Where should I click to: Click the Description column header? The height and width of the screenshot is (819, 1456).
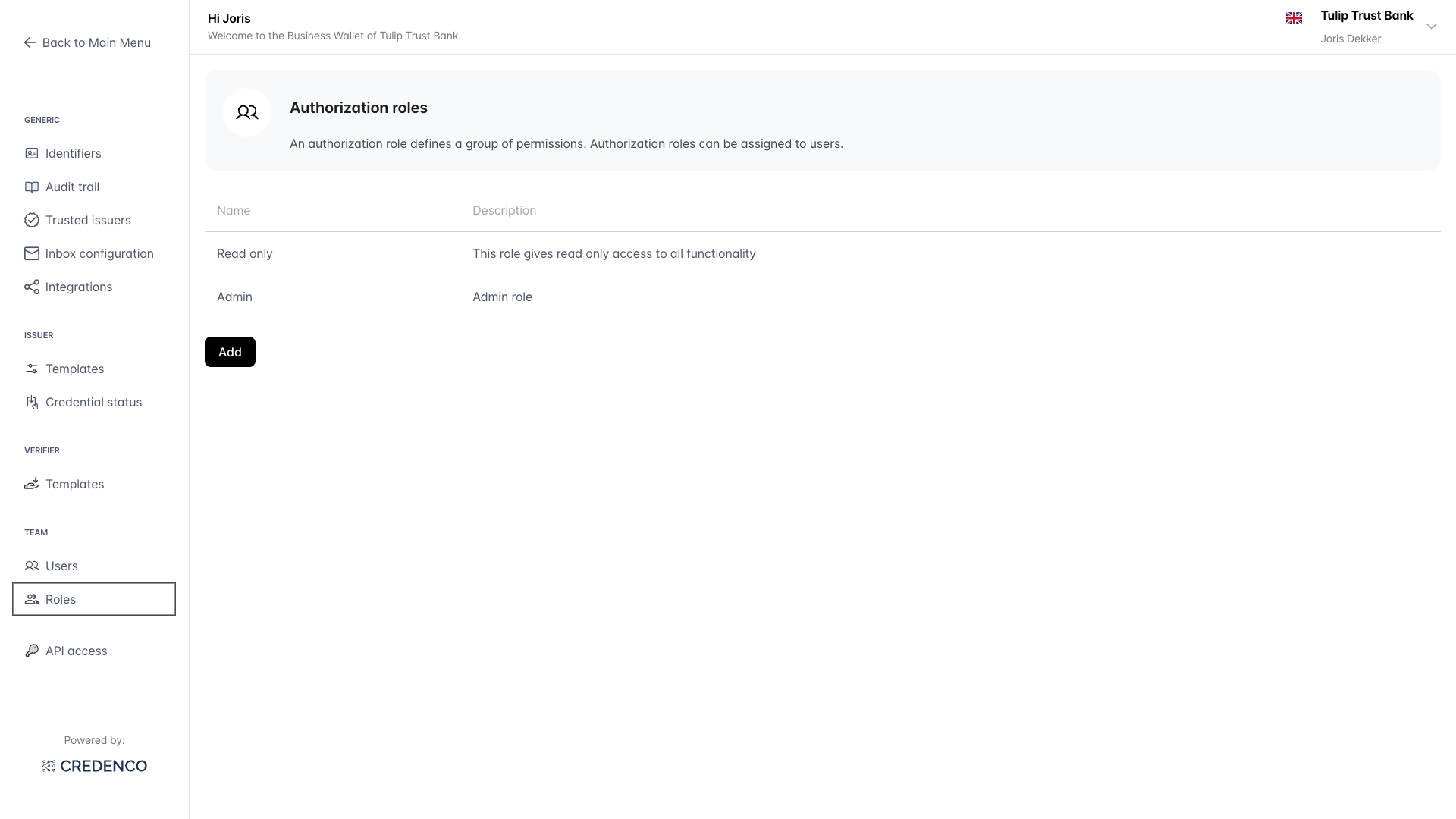[x=504, y=210]
